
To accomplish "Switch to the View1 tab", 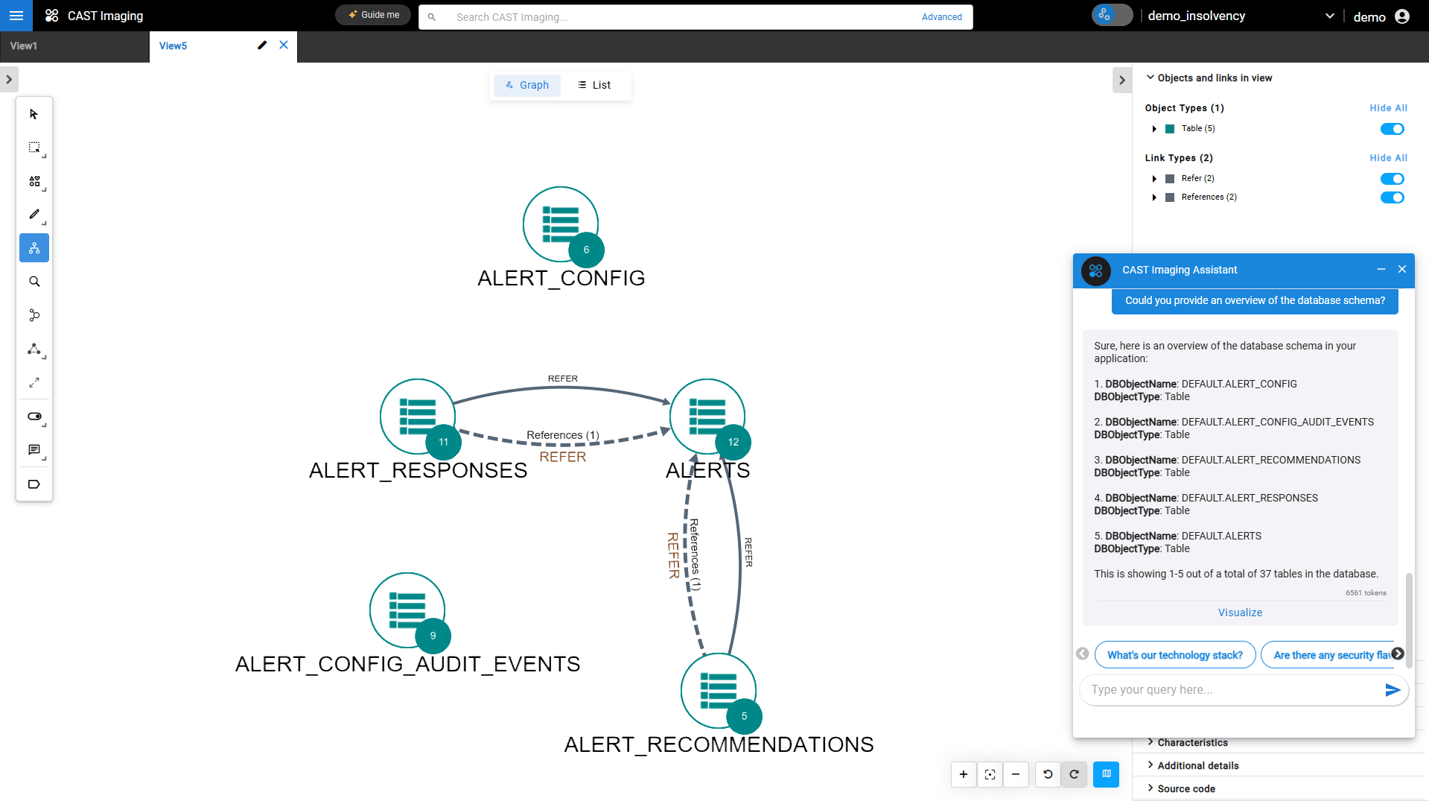I will point(24,46).
